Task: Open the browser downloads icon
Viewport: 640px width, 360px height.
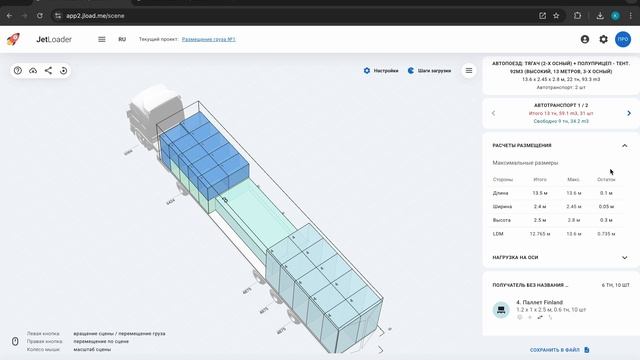Action: (x=600, y=16)
